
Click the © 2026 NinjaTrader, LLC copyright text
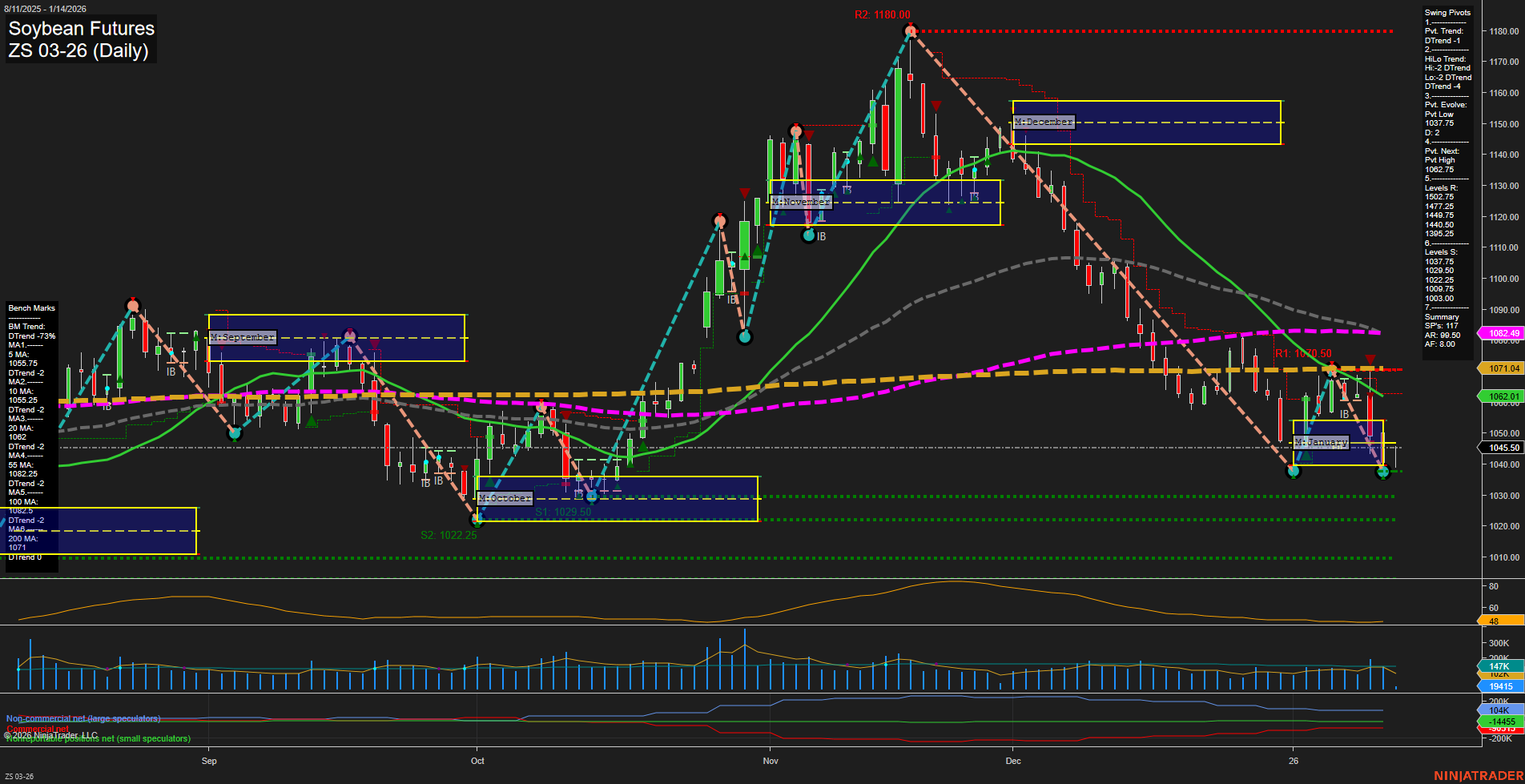tap(50, 735)
